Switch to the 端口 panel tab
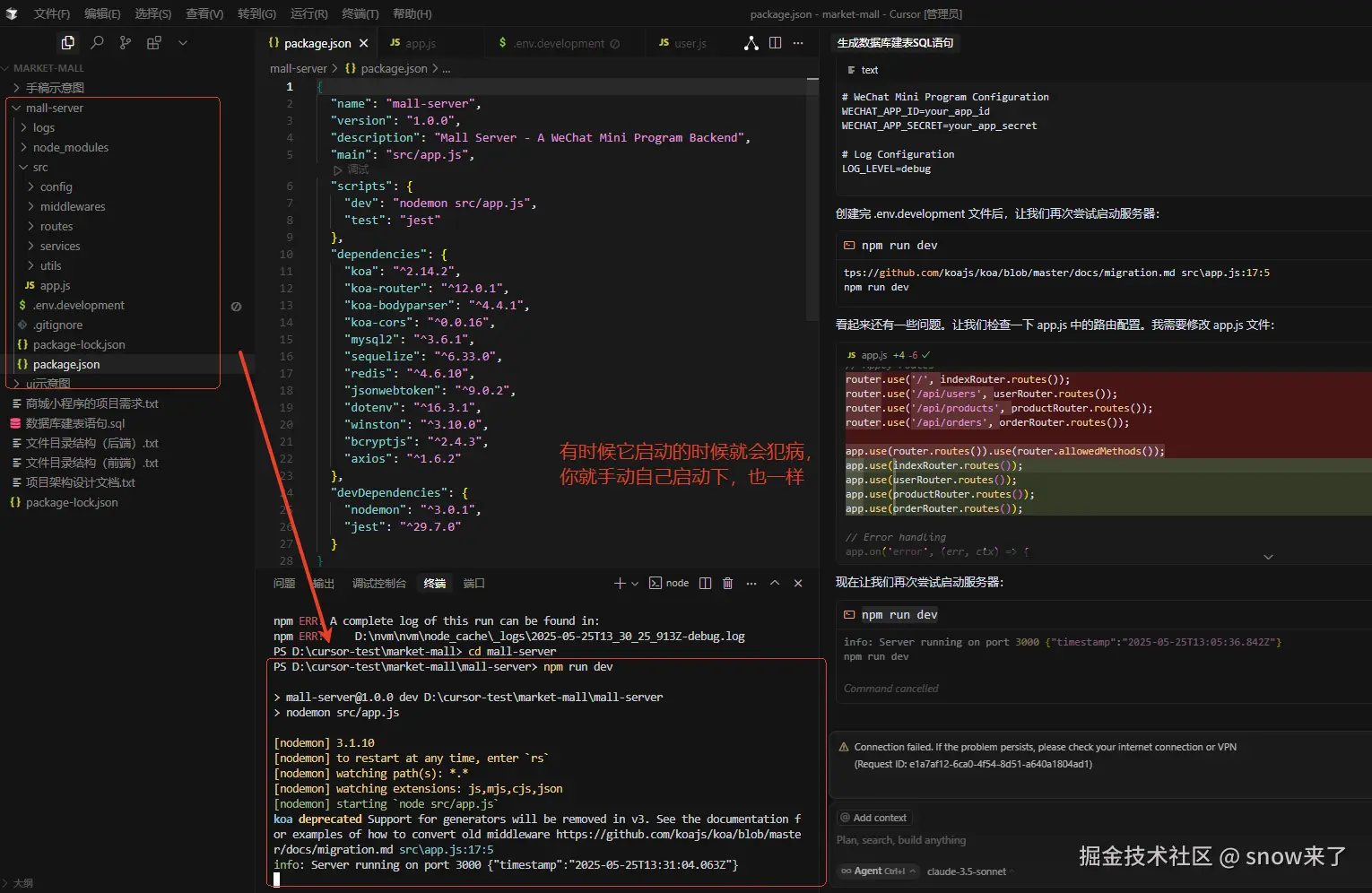The image size is (1372, 893). [473, 584]
